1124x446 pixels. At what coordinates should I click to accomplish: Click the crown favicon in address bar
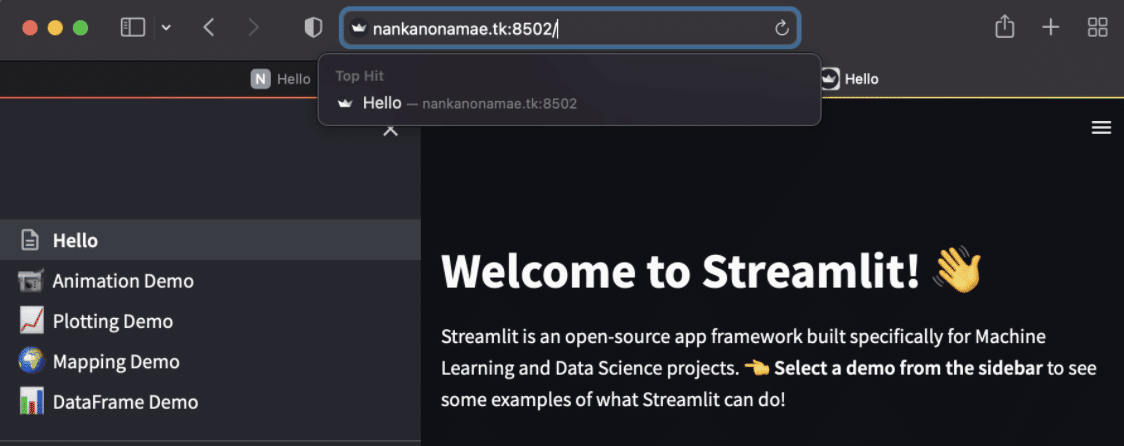pos(359,29)
